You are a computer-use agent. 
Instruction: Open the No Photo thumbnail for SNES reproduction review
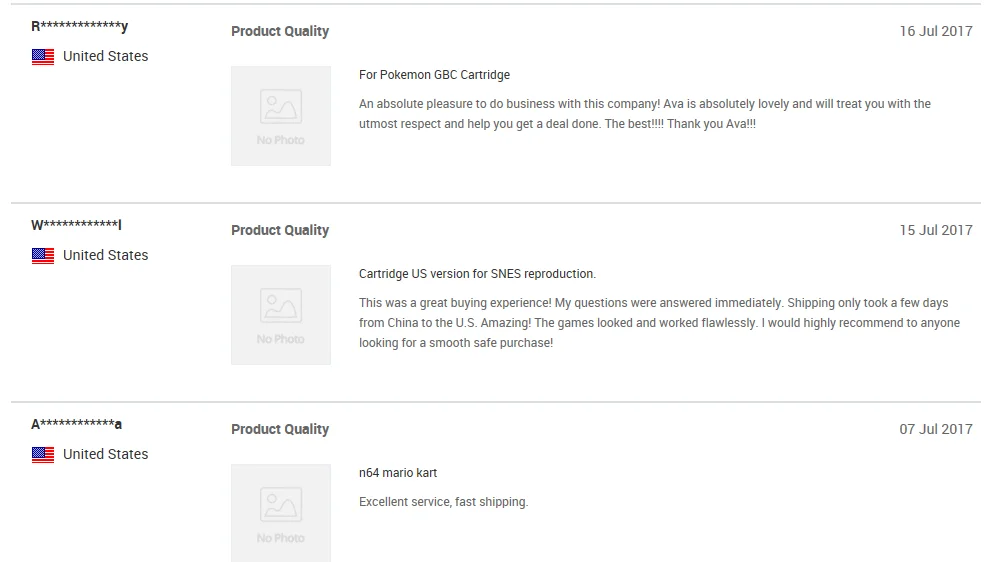pos(280,315)
